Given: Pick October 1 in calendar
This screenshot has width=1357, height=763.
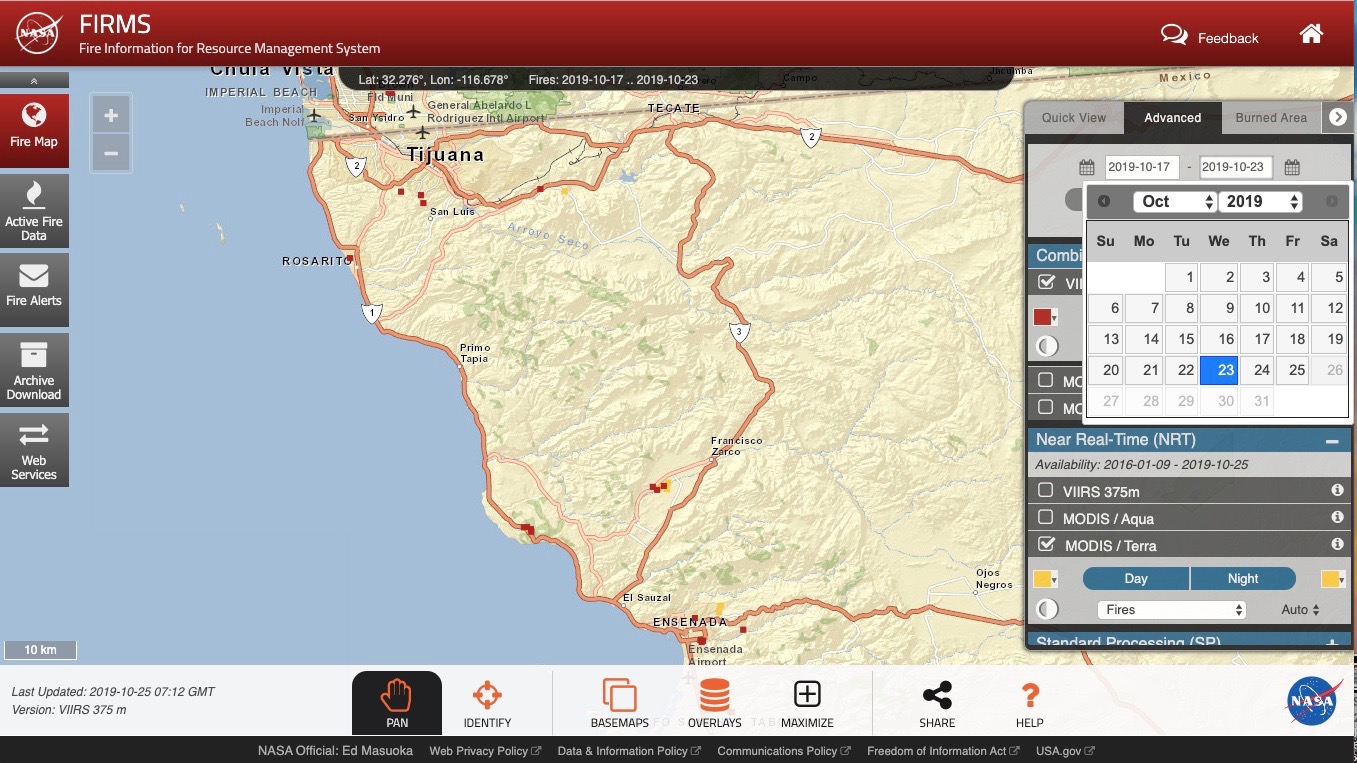Looking at the screenshot, I should point(1181,277).
